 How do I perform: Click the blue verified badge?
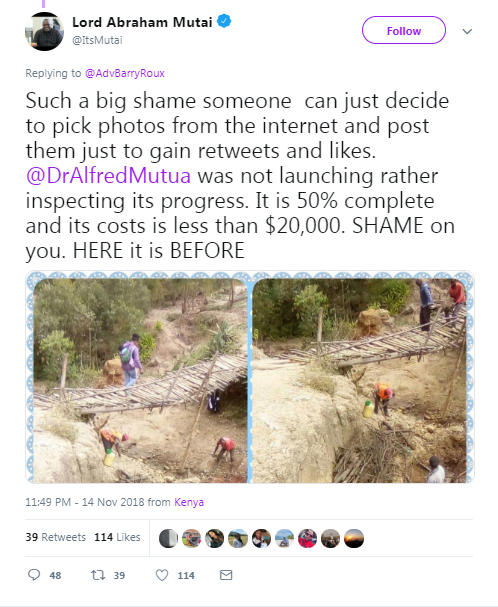pos(224,21)
